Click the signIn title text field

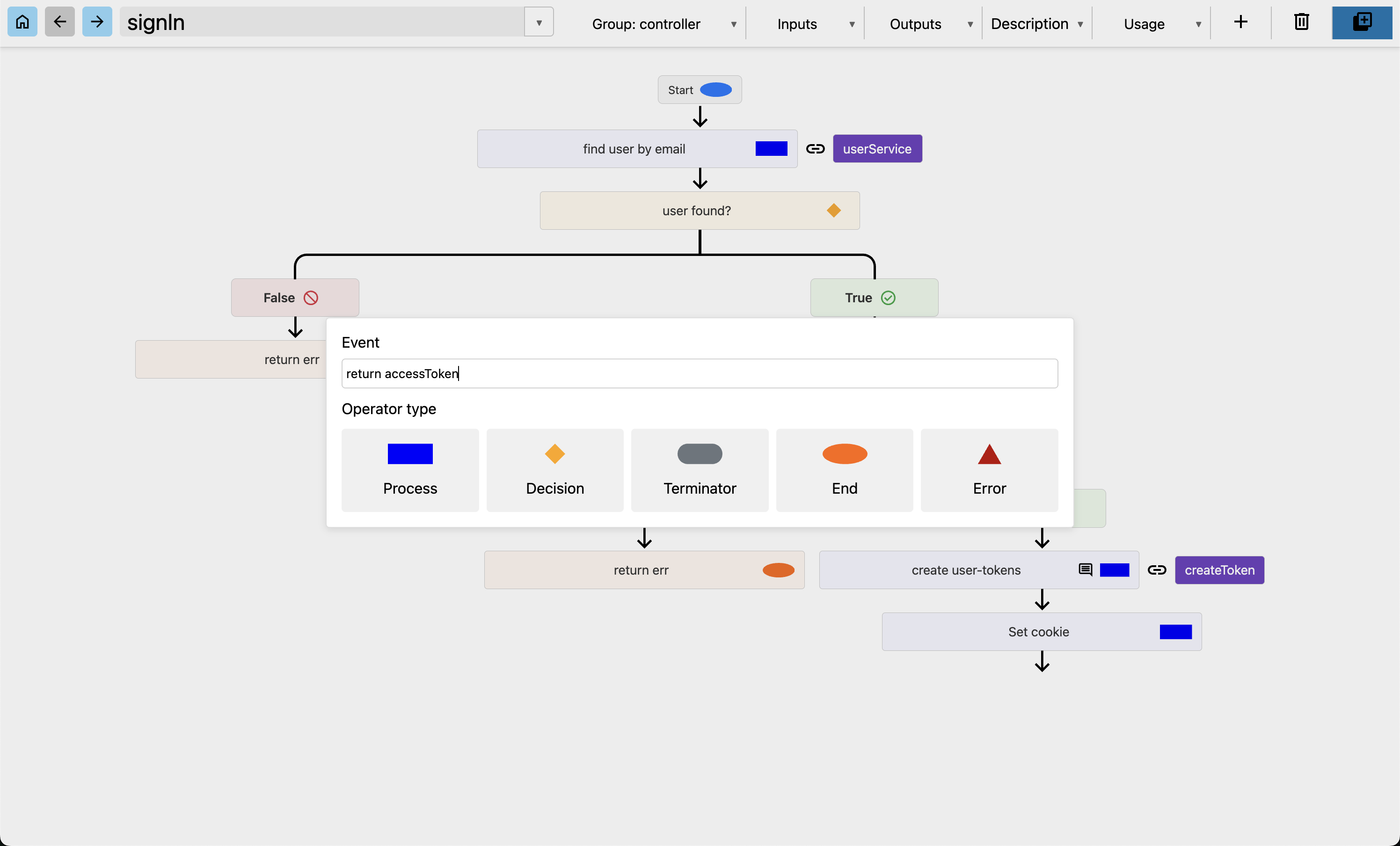(321, 22)
